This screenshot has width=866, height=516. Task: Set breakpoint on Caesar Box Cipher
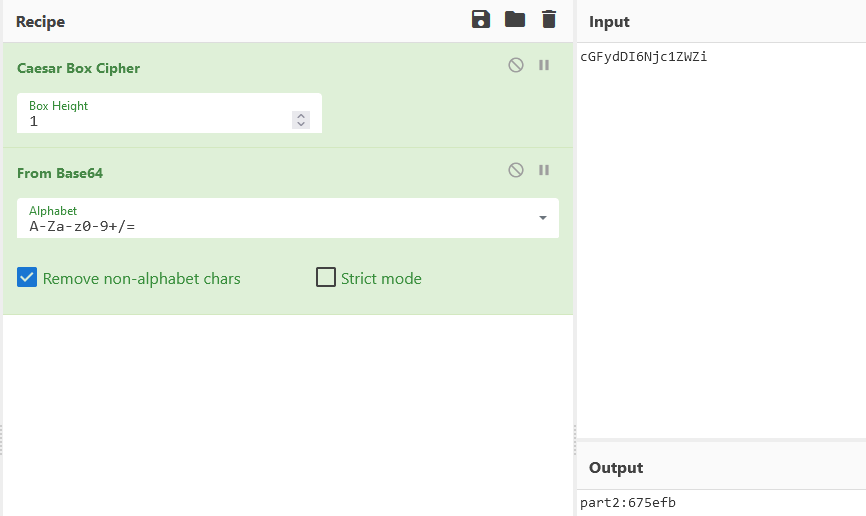coord(544,65)
